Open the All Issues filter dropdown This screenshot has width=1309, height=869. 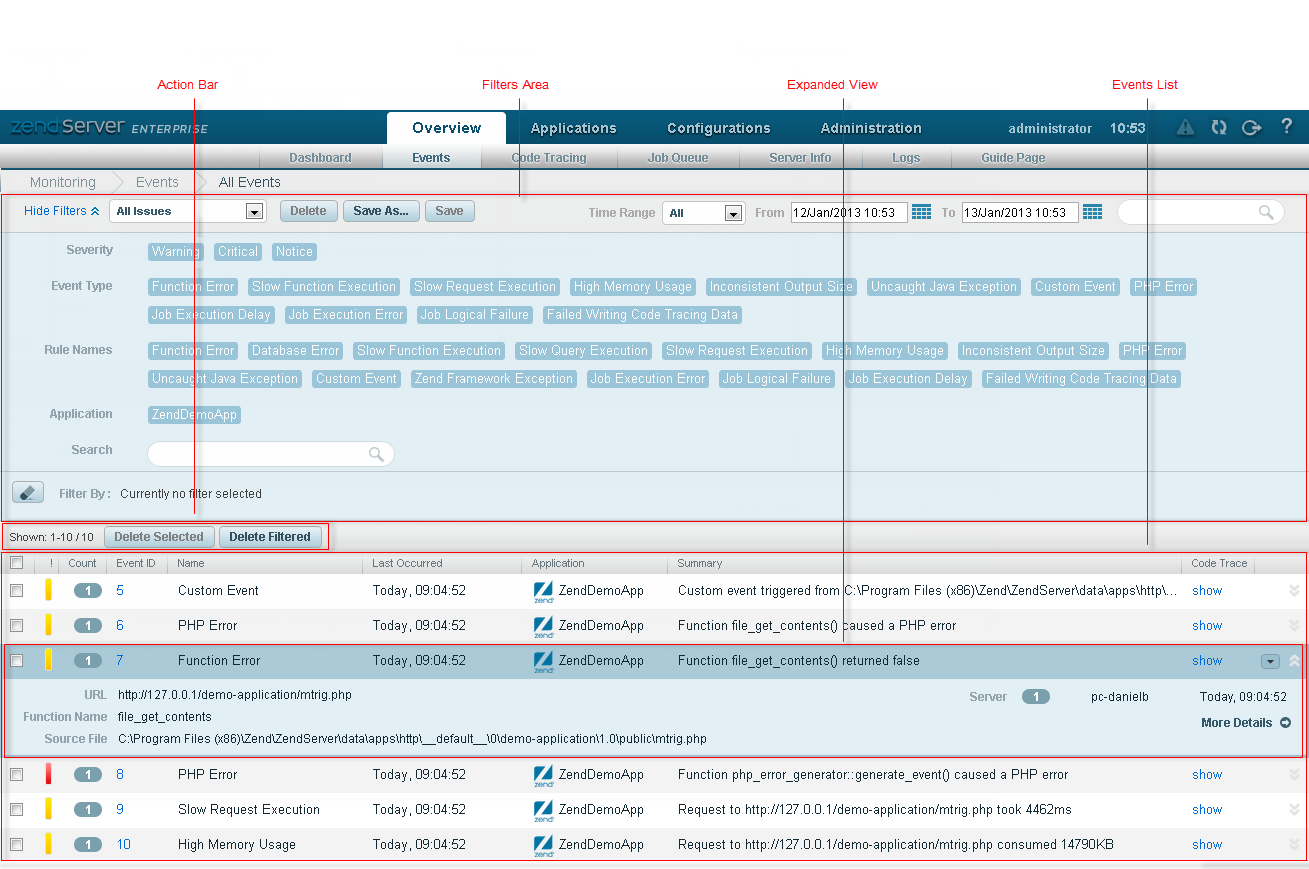(x=254, y=212)
